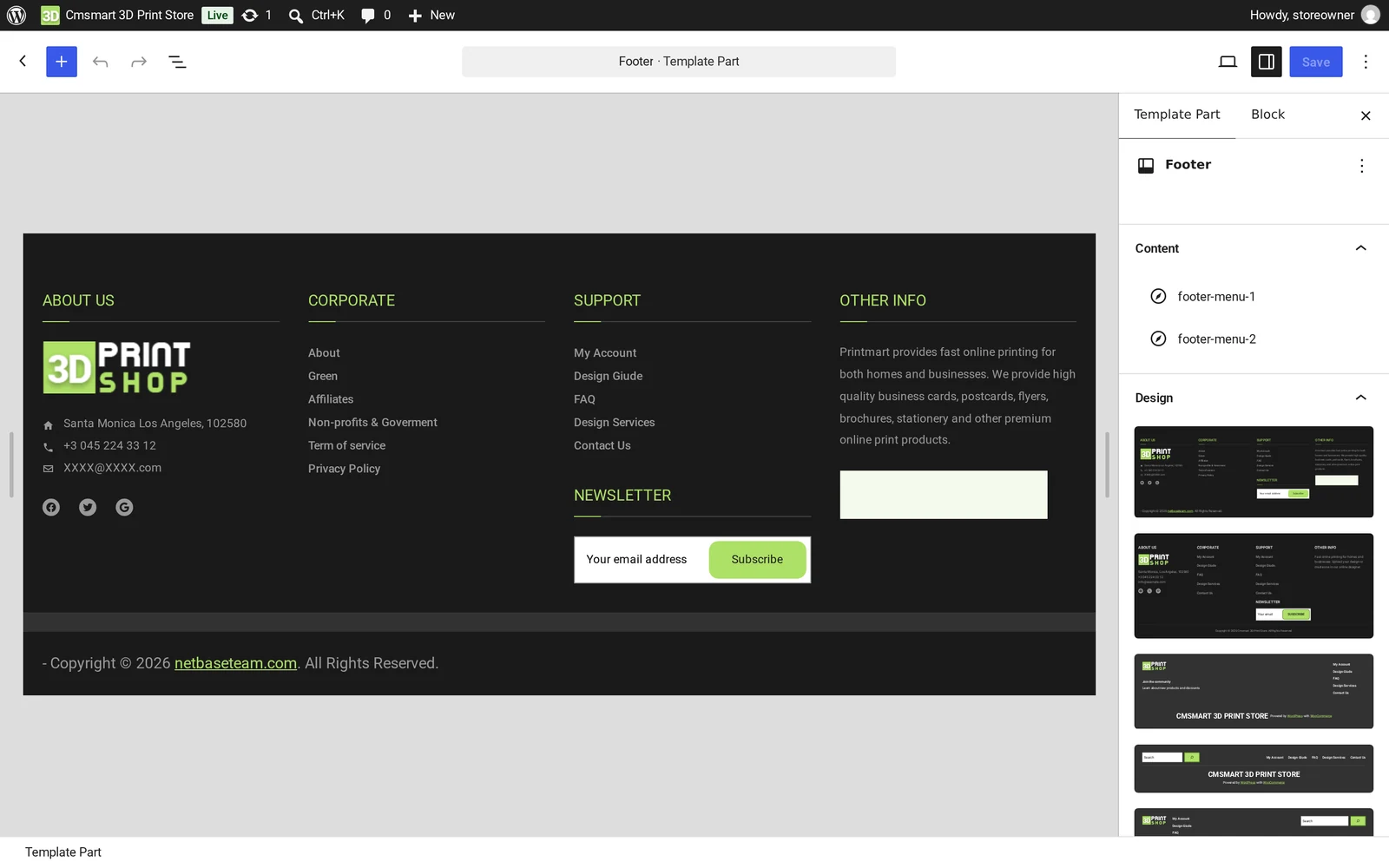Image resolution: width=1389 pixels, height=868 pixels.
Task: Open the editor Options menu
Action: pyautogui.click(x=1366, y=62)
